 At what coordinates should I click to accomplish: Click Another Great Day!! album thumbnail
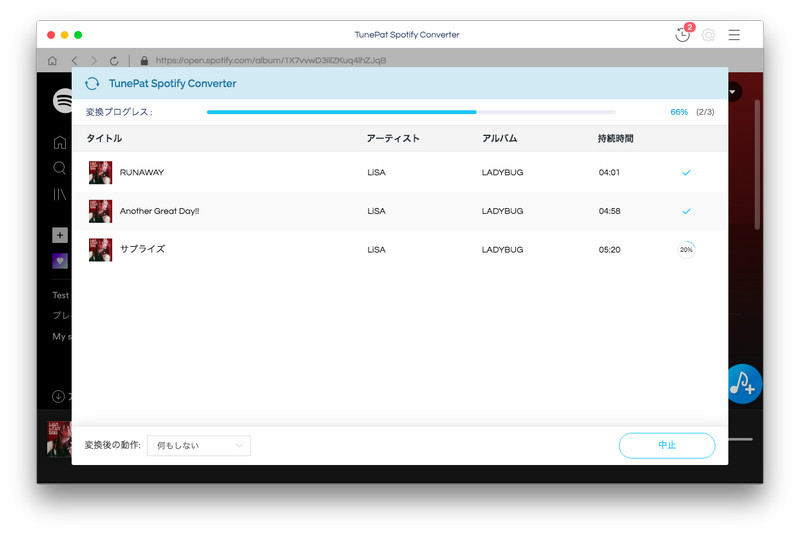point(101,211)
